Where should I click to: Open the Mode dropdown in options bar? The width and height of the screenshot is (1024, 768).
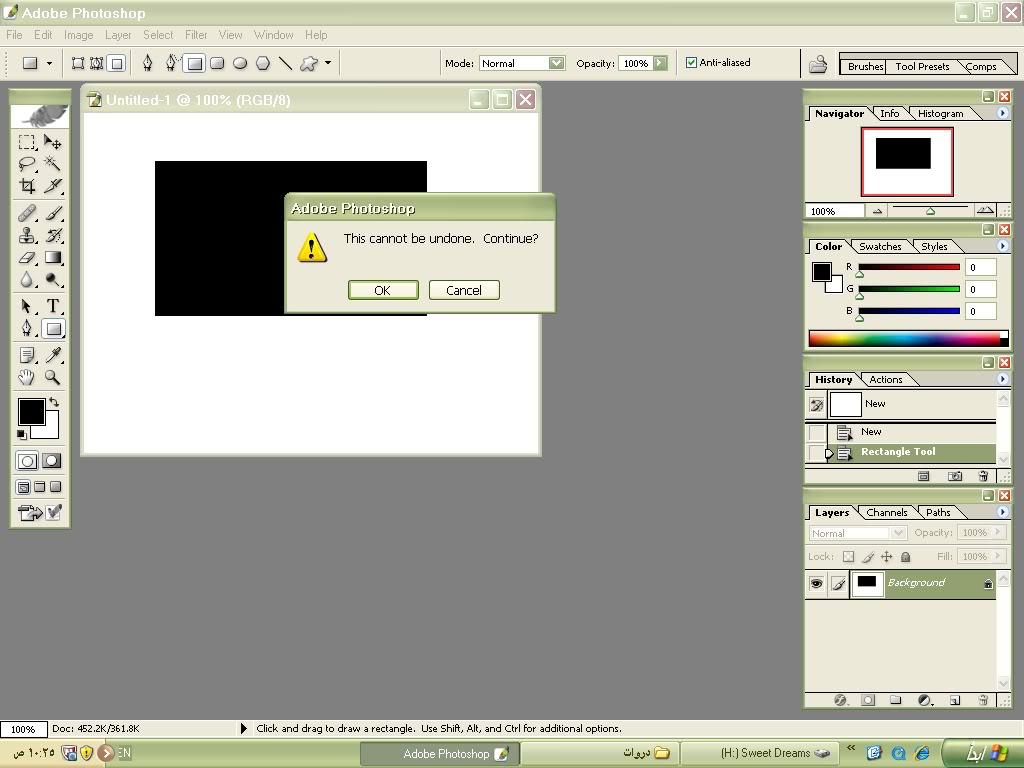click(557, 63)
